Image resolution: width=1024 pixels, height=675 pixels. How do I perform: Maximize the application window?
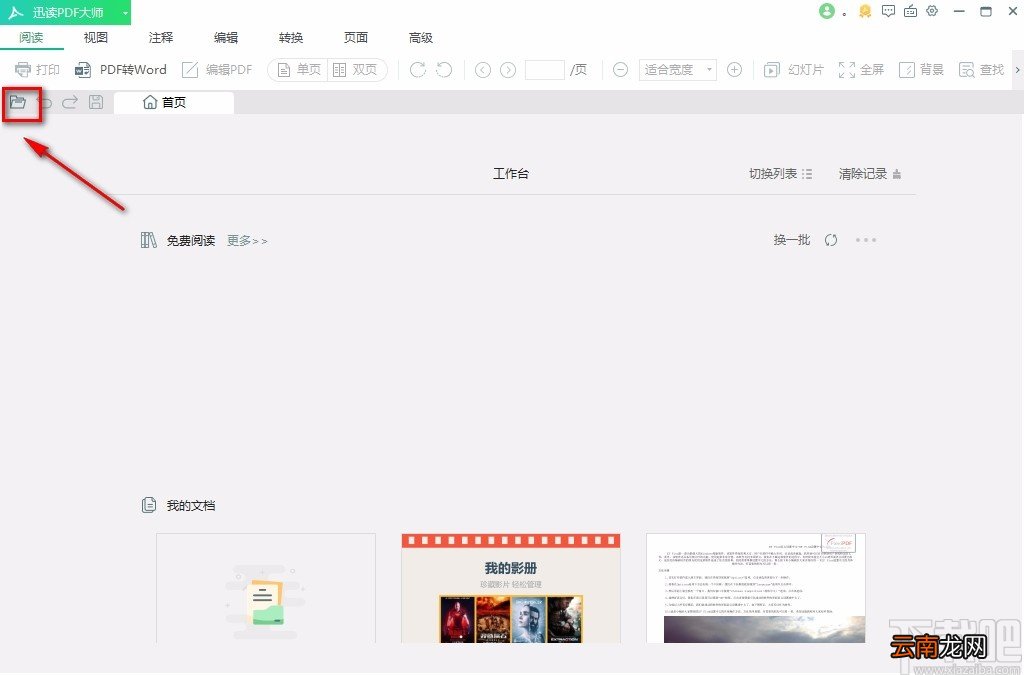[986, 12]
